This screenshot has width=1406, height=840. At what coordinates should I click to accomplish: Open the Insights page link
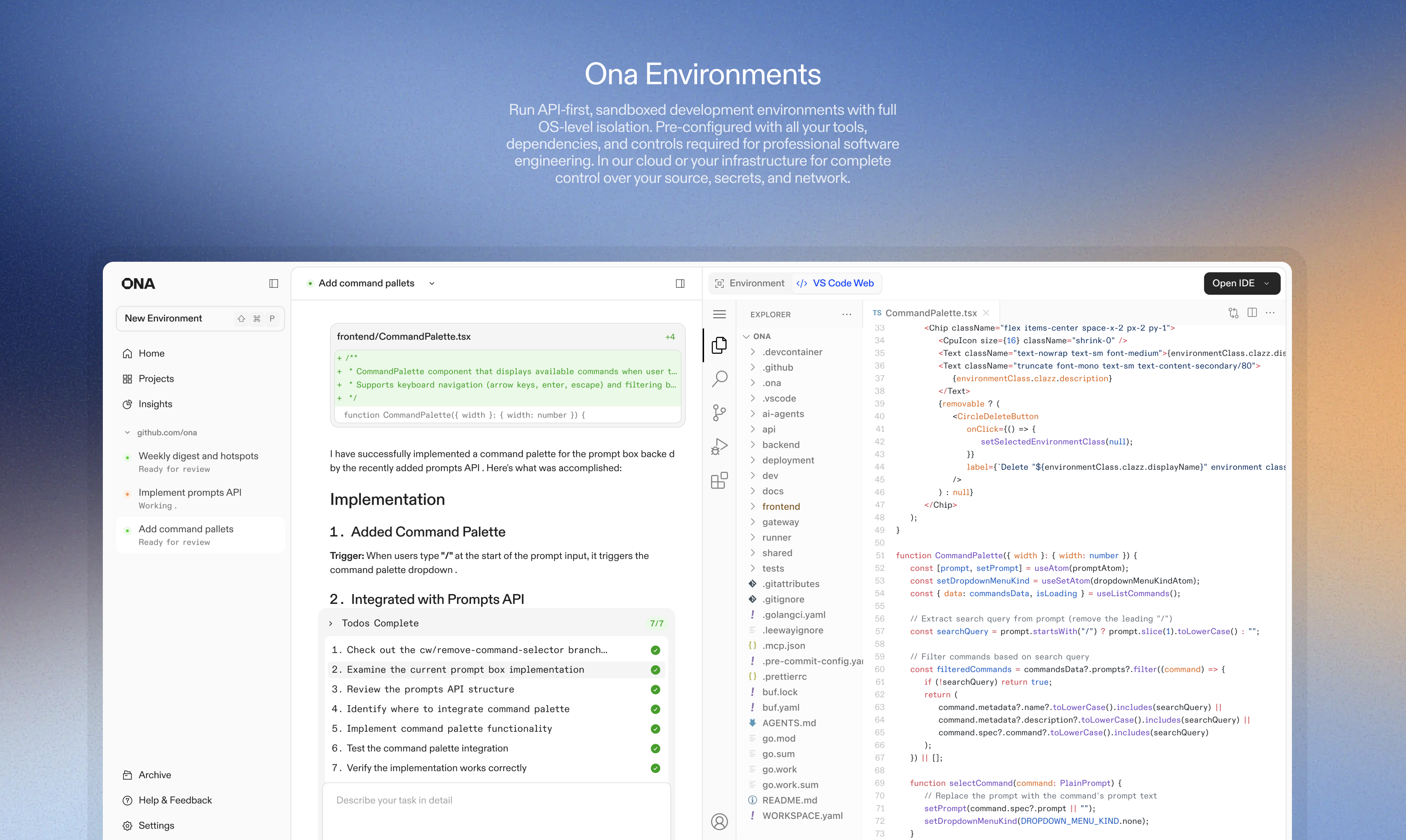(x=155, y=404)
